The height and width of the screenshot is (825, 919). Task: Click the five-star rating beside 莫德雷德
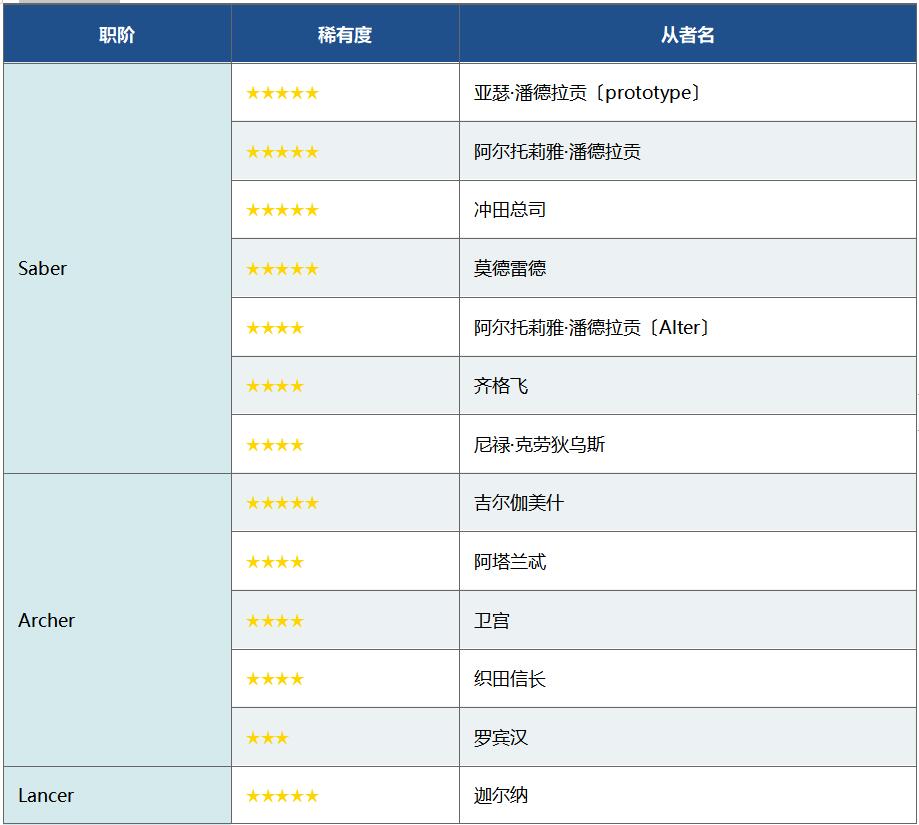click(x=282, y=269)
